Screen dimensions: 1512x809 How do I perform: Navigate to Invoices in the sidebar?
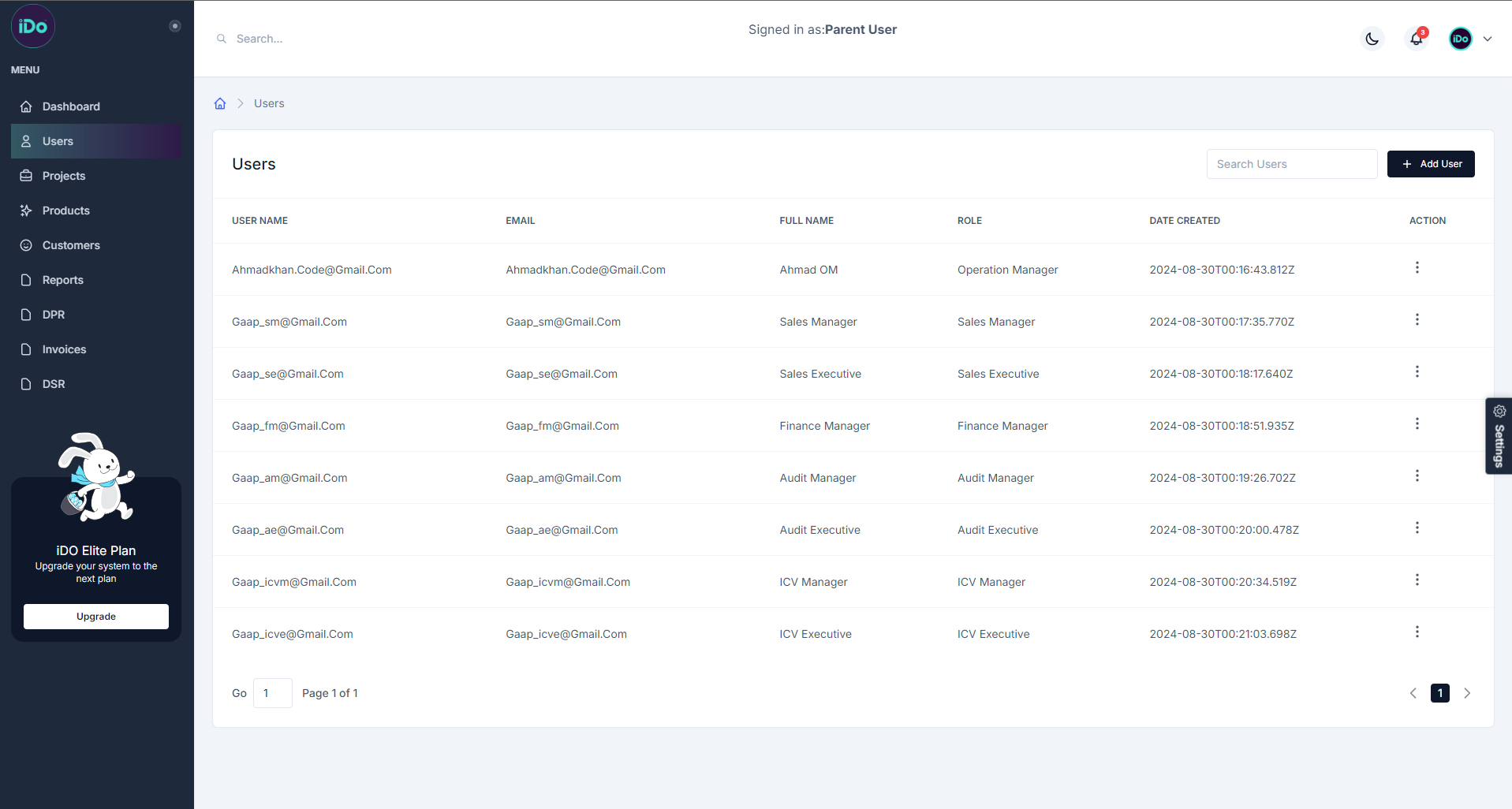coord(64,349)
